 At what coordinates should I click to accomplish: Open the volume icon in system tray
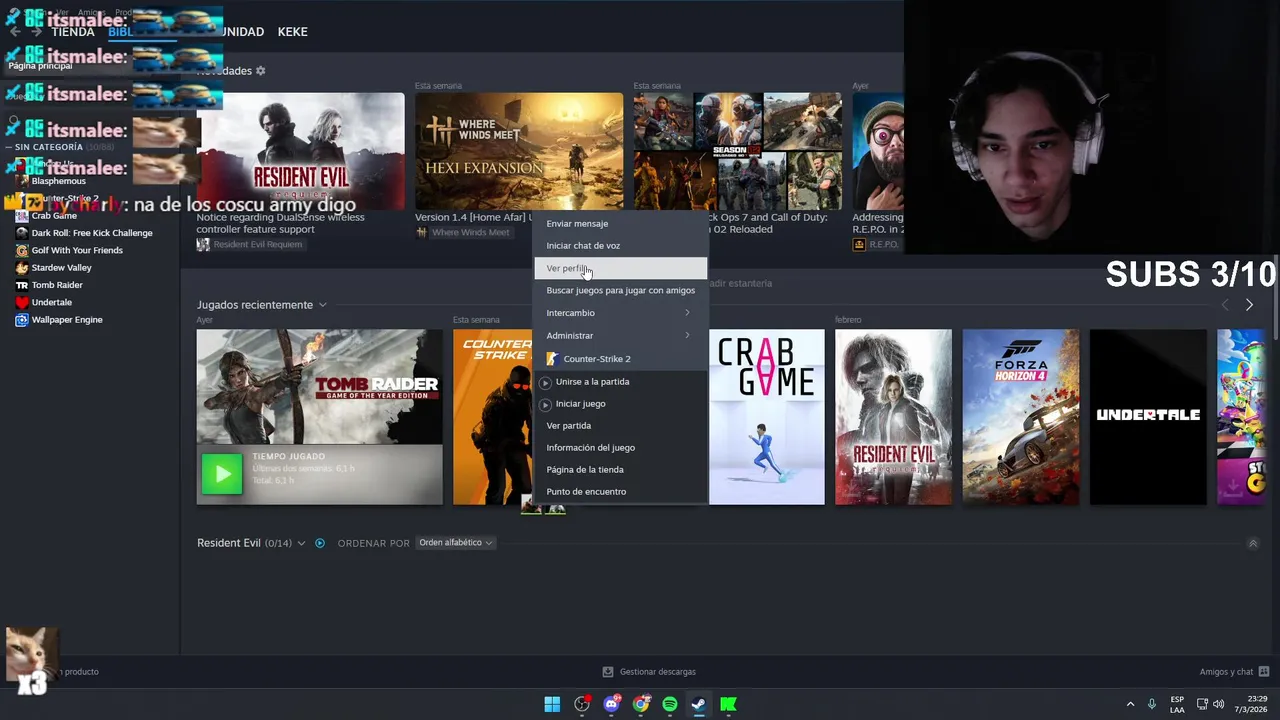(1219, 704)
